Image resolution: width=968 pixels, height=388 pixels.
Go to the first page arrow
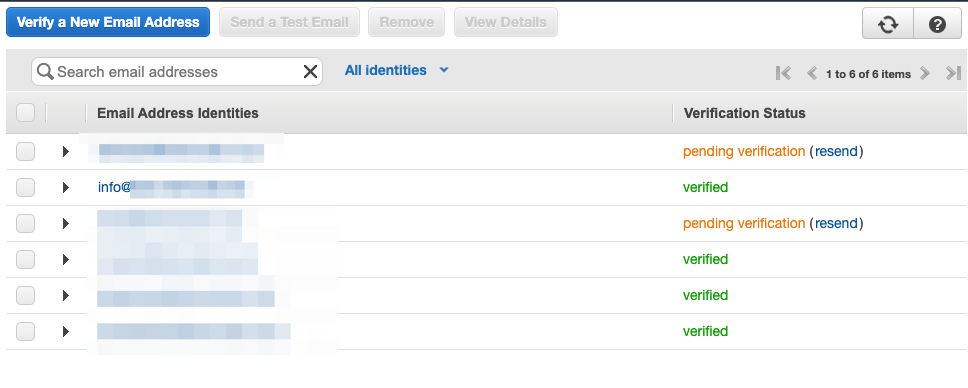[x=783, y=74]
